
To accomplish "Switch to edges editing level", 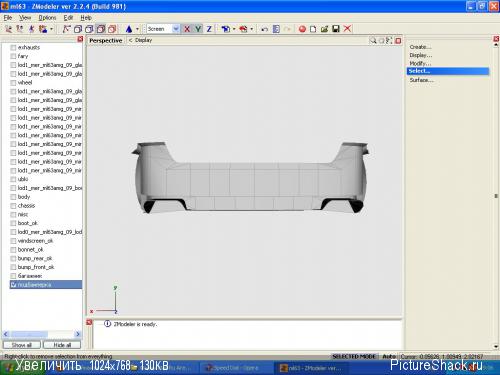I will point(20,29).
